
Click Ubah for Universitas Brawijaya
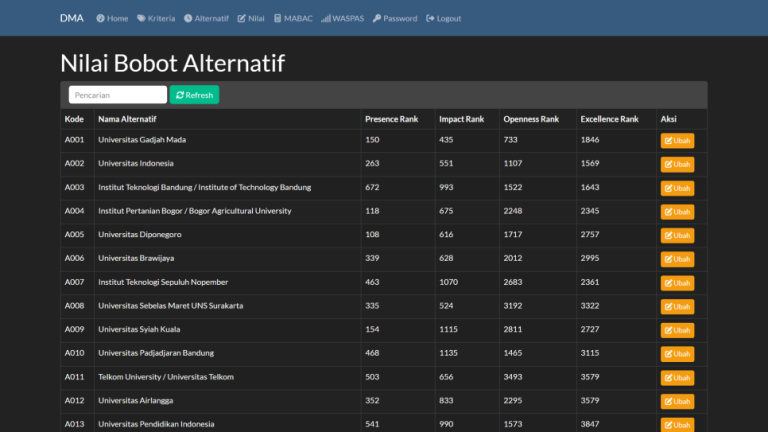point(677,259)
